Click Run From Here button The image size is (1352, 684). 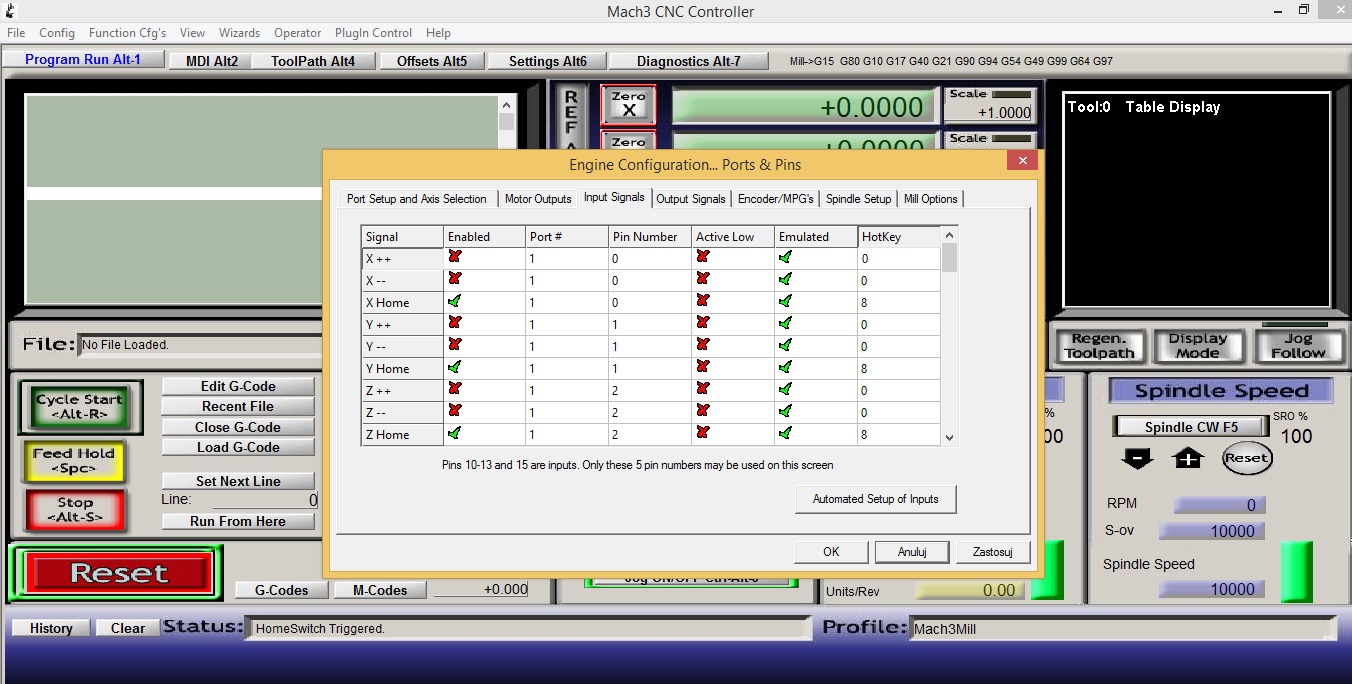coord(238,521)
